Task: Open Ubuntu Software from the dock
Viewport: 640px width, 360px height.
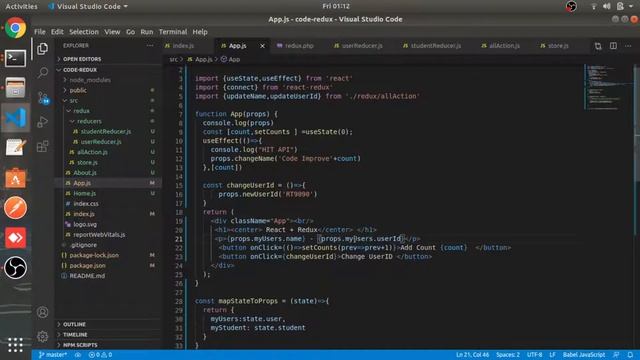Action: pyautogui.click(x=16, y=178)
